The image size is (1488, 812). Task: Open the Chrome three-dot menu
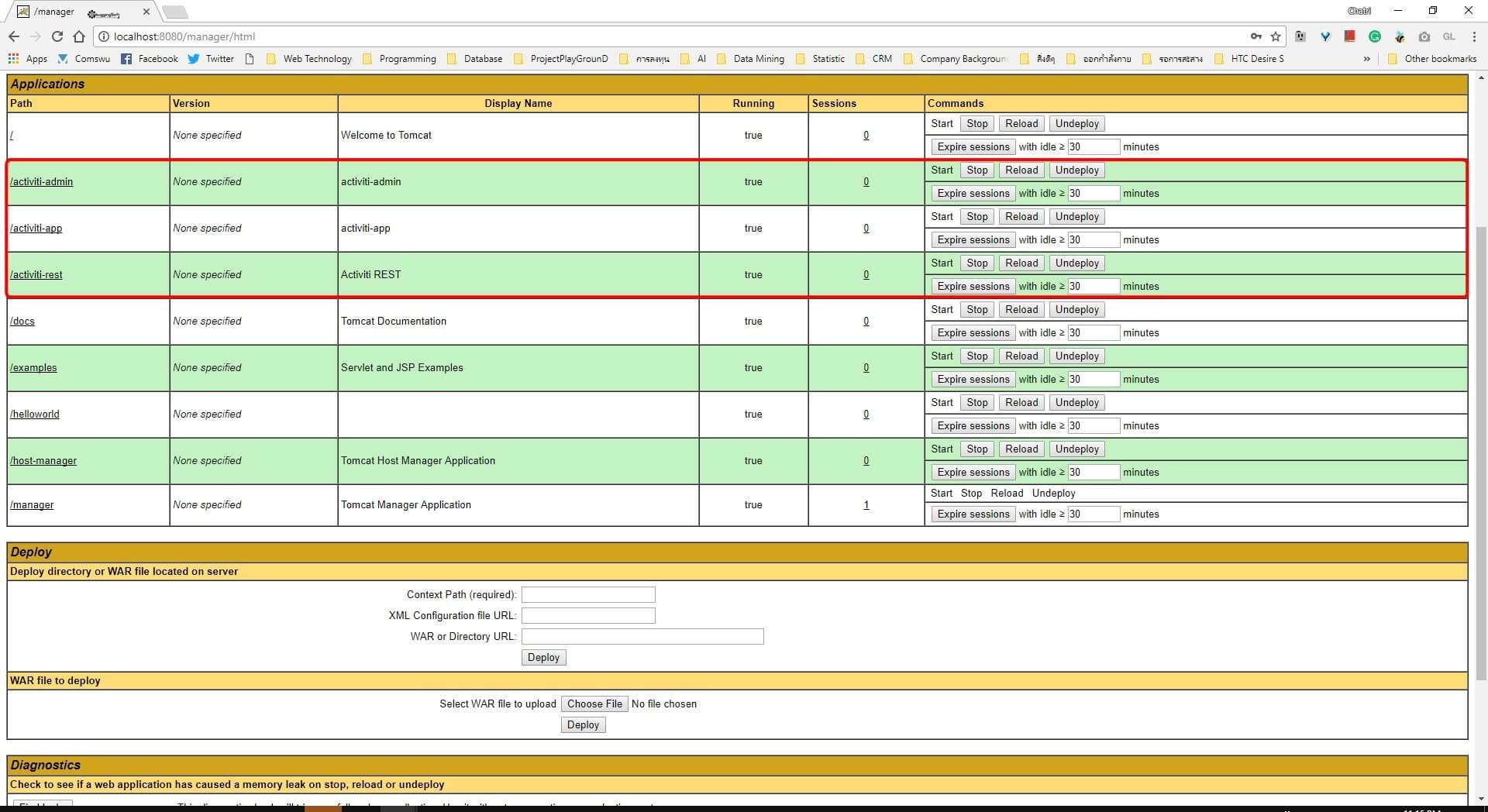coord(1475,36)
